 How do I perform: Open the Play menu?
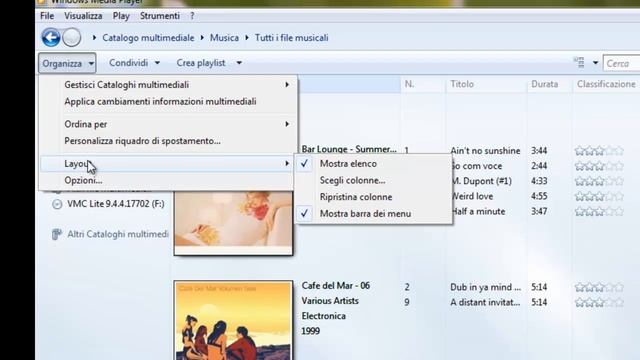pos(121,16)
